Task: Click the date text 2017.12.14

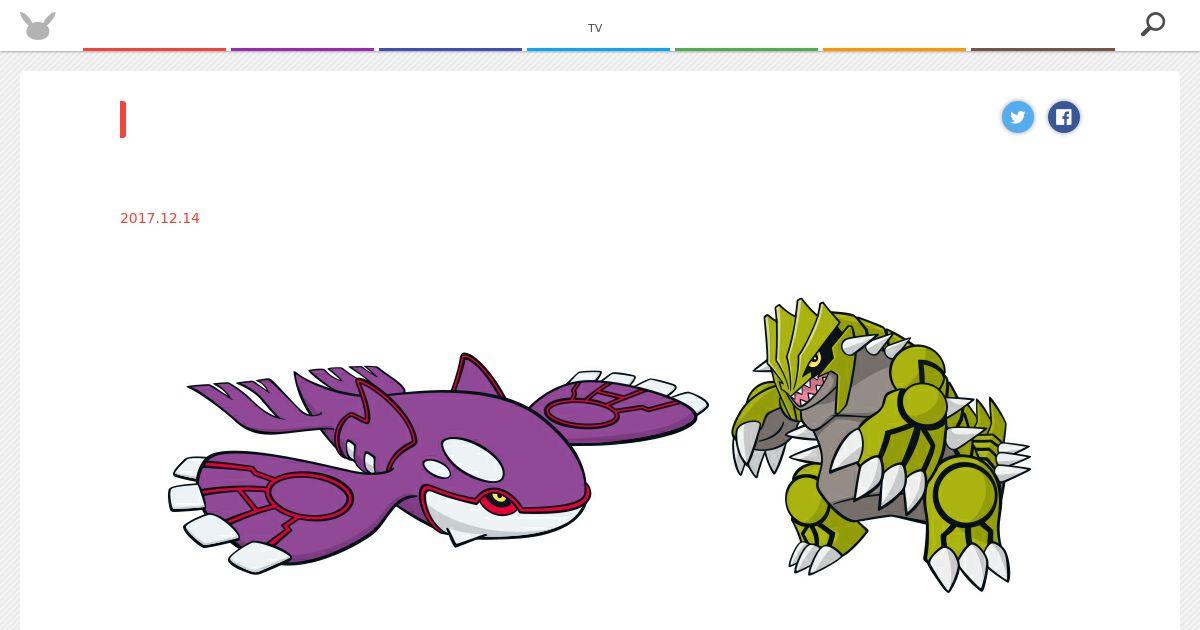Action: point(160,218)
